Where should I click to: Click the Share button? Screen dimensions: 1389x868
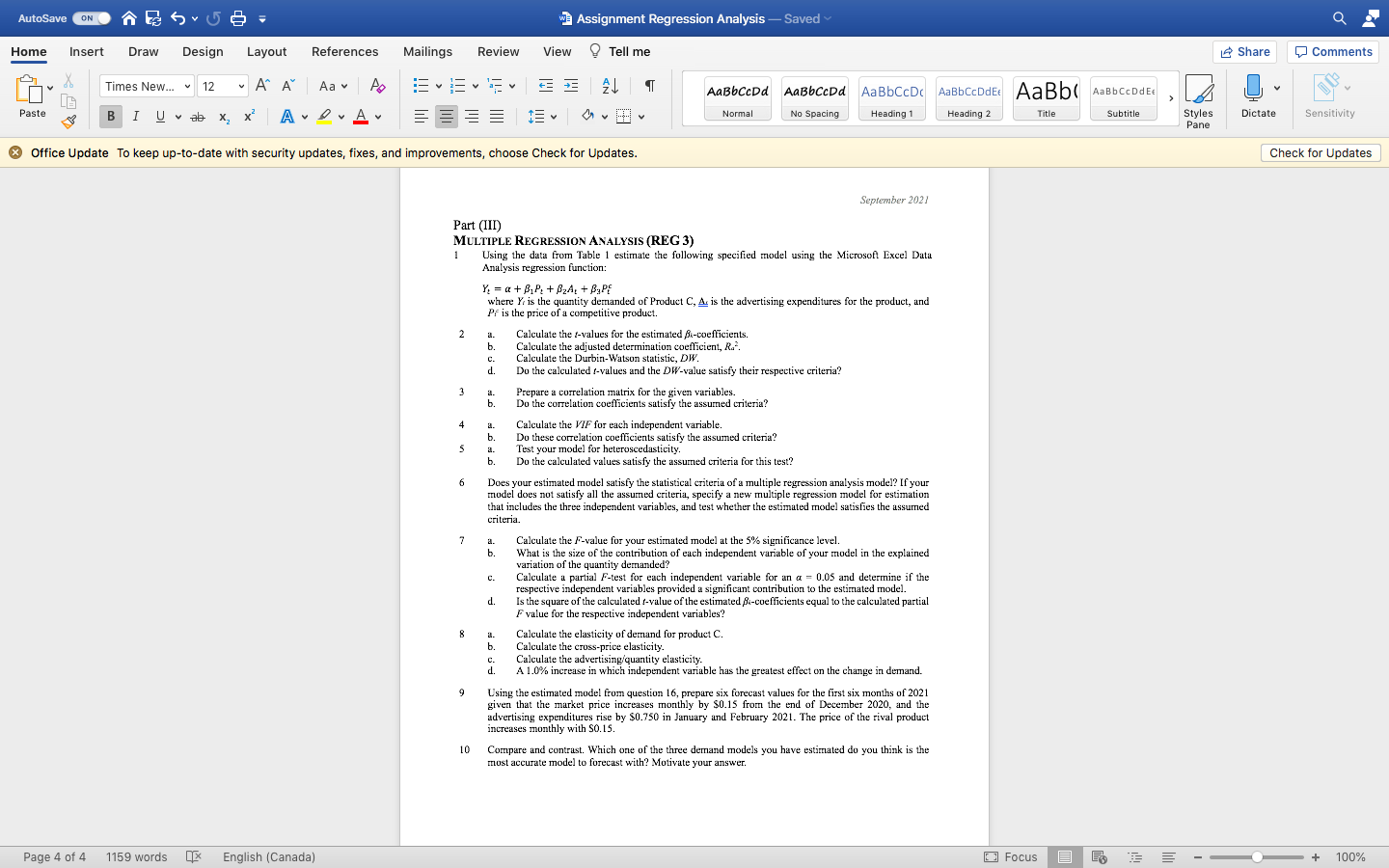tap(1245, 52)
